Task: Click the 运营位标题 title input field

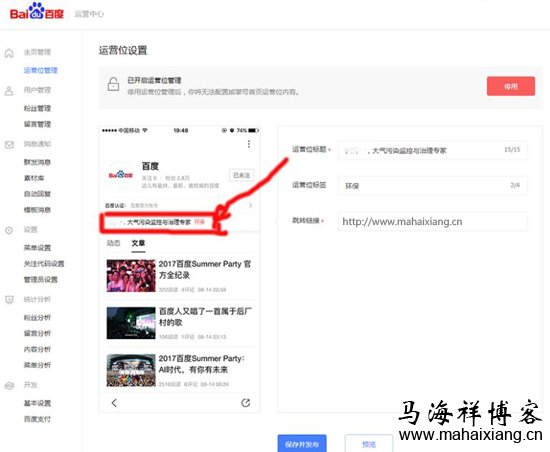Action: tap(432, 150)
